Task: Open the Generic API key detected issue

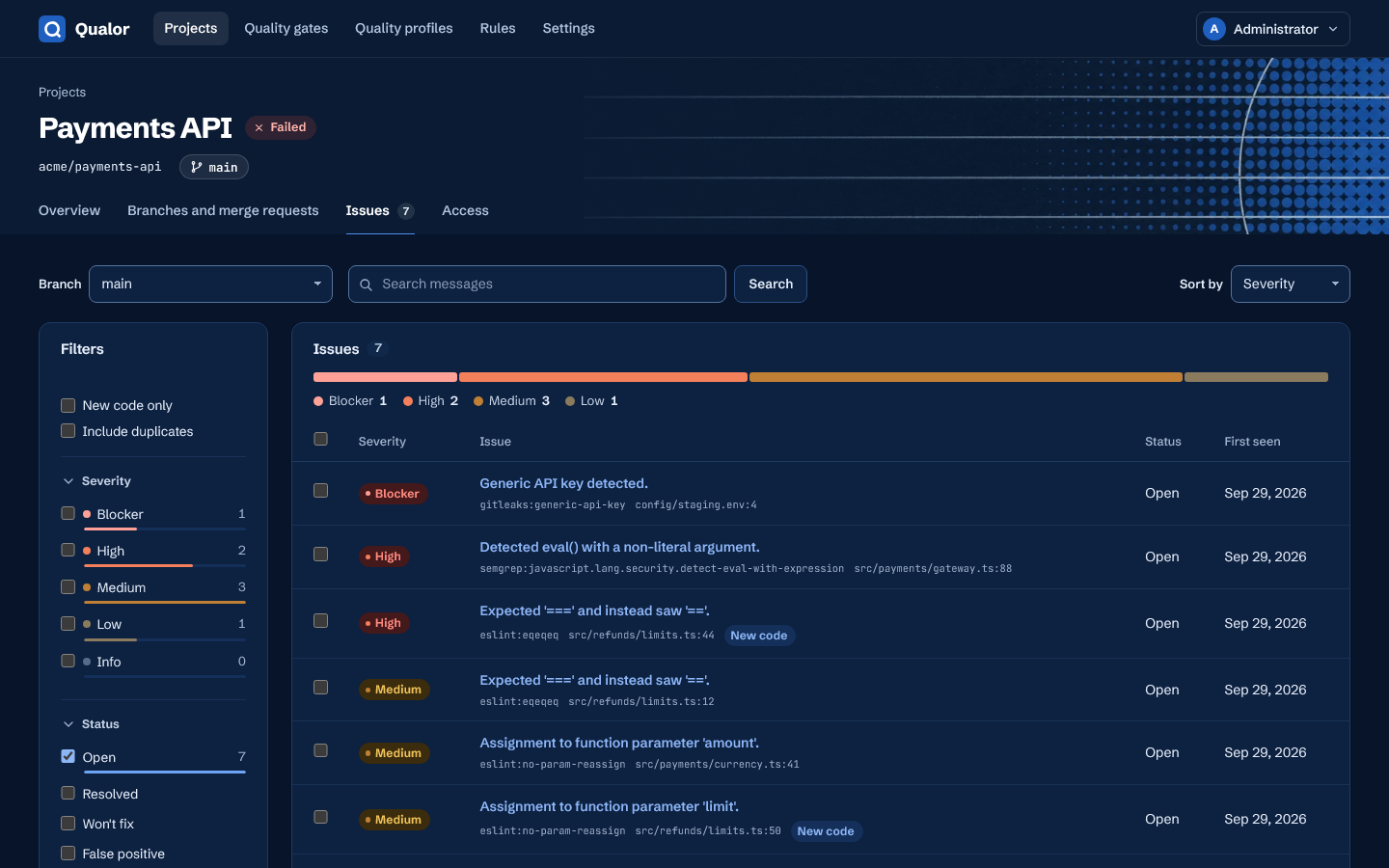Action: (563, 483)
